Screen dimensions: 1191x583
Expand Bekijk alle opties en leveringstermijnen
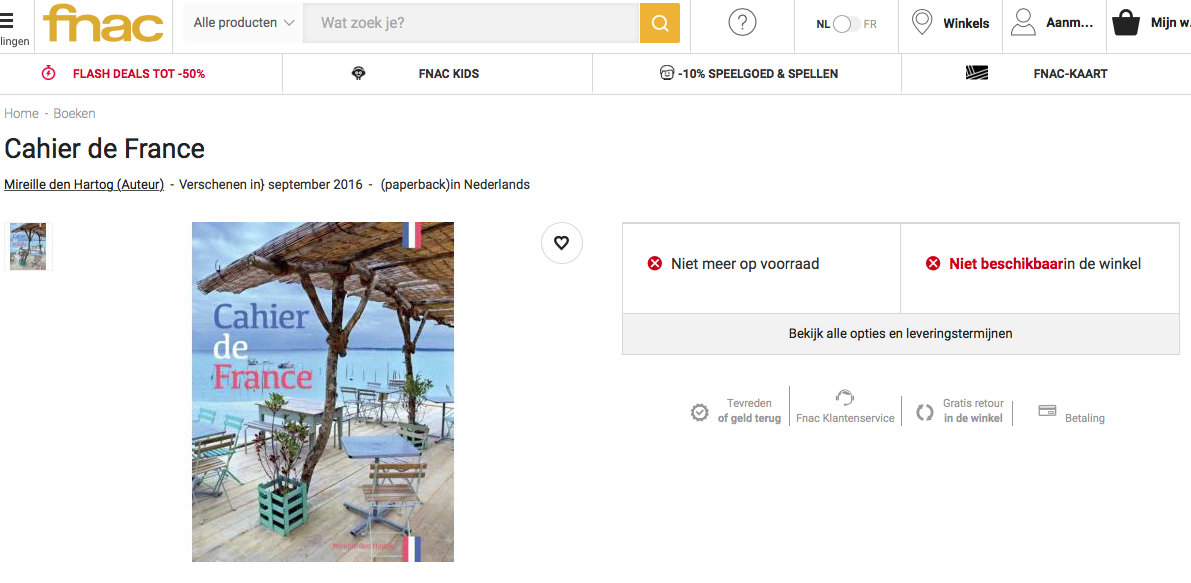(x=900, y=334)
